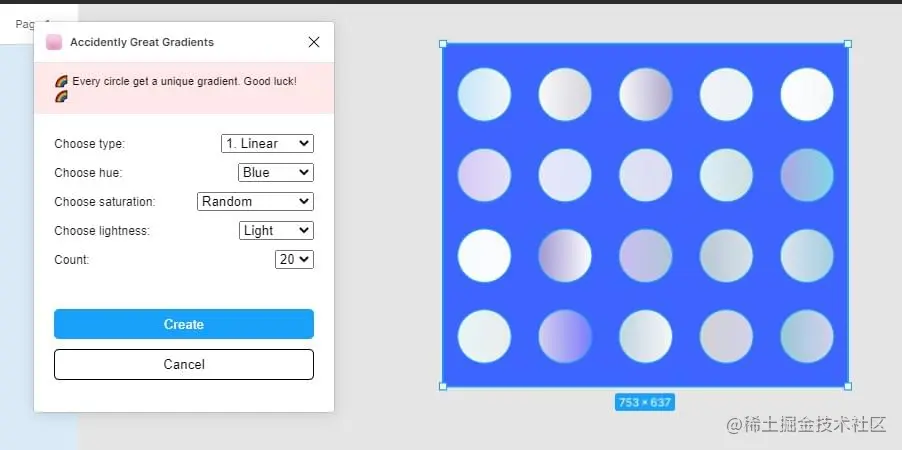Click the 753 × 637 size label
902x450 pixels.
tap(645, 402)
